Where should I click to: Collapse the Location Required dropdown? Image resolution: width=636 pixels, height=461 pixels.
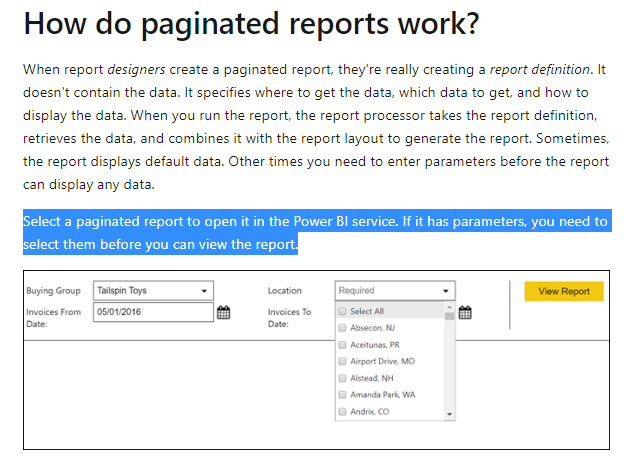[395, 291]
